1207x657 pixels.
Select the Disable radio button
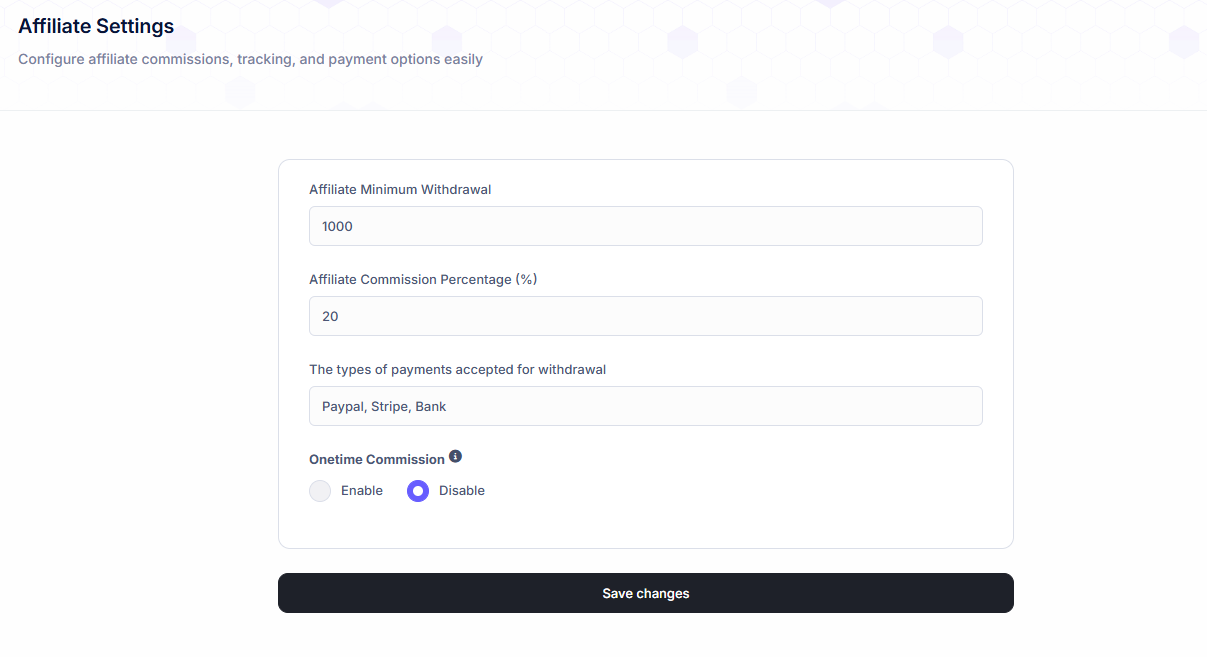418,491
